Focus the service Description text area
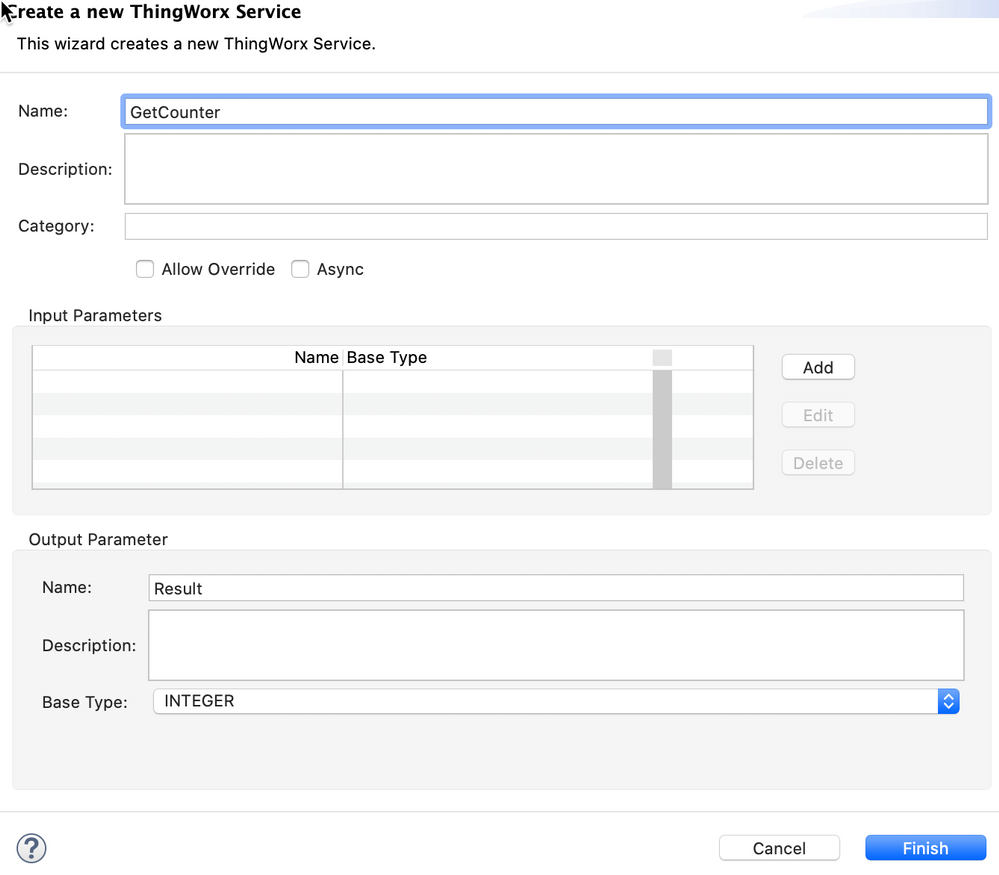Screen dimensions: 999x875 click(x=556, y=169)
